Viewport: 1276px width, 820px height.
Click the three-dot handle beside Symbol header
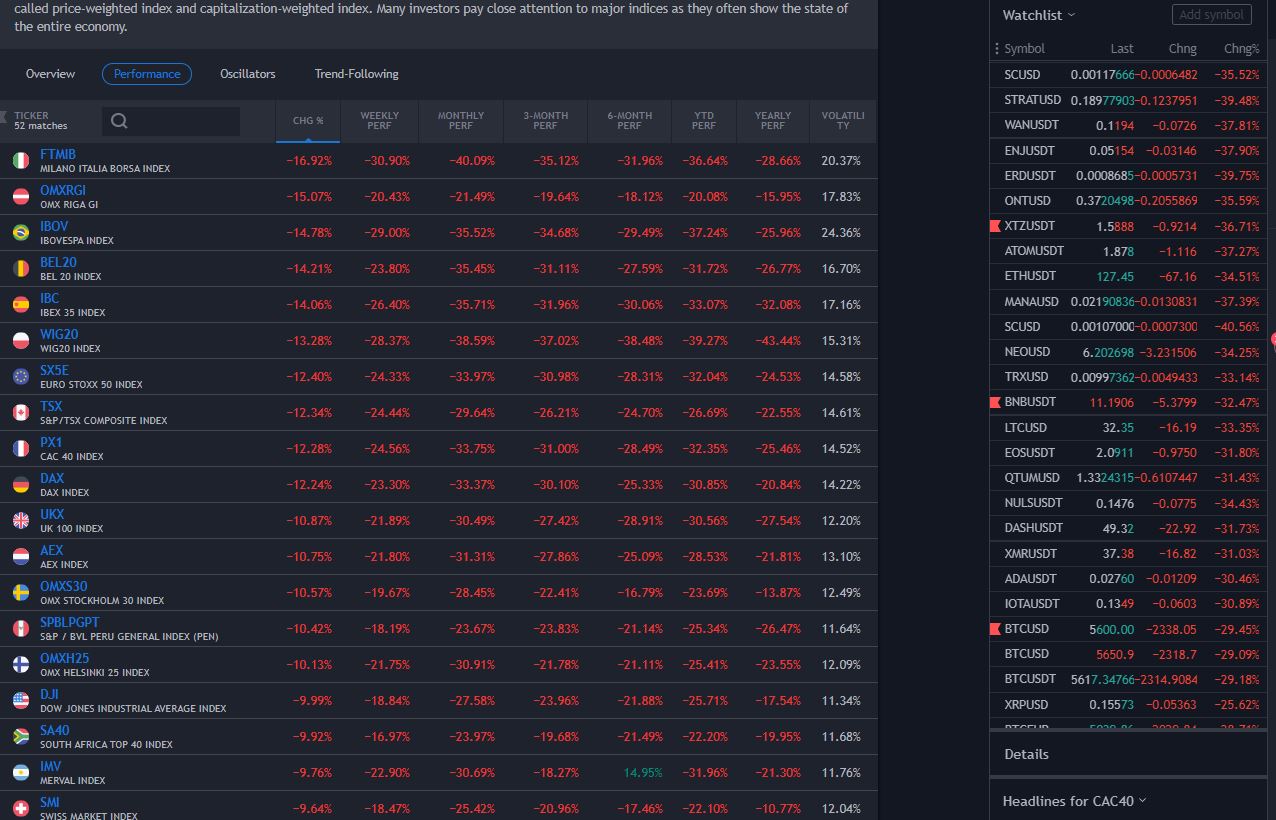(x=997, y=49)
